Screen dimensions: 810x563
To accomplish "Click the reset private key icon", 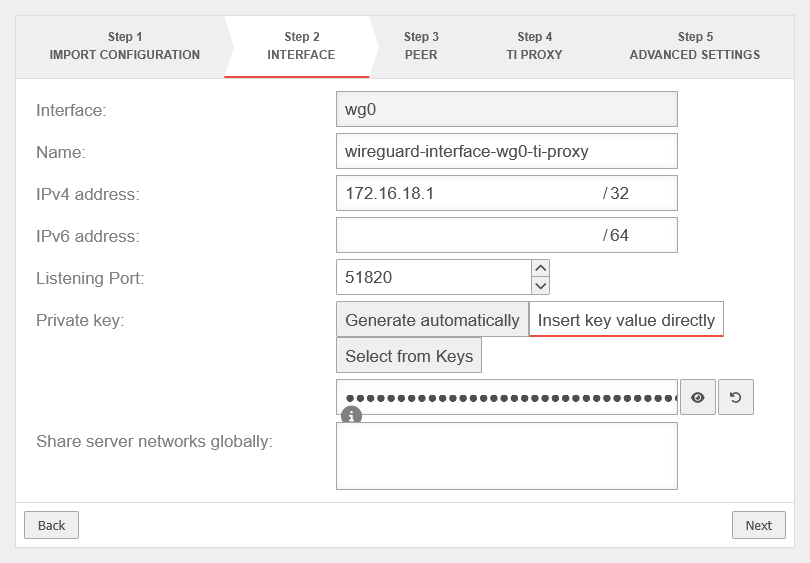I will pos(736,397).
